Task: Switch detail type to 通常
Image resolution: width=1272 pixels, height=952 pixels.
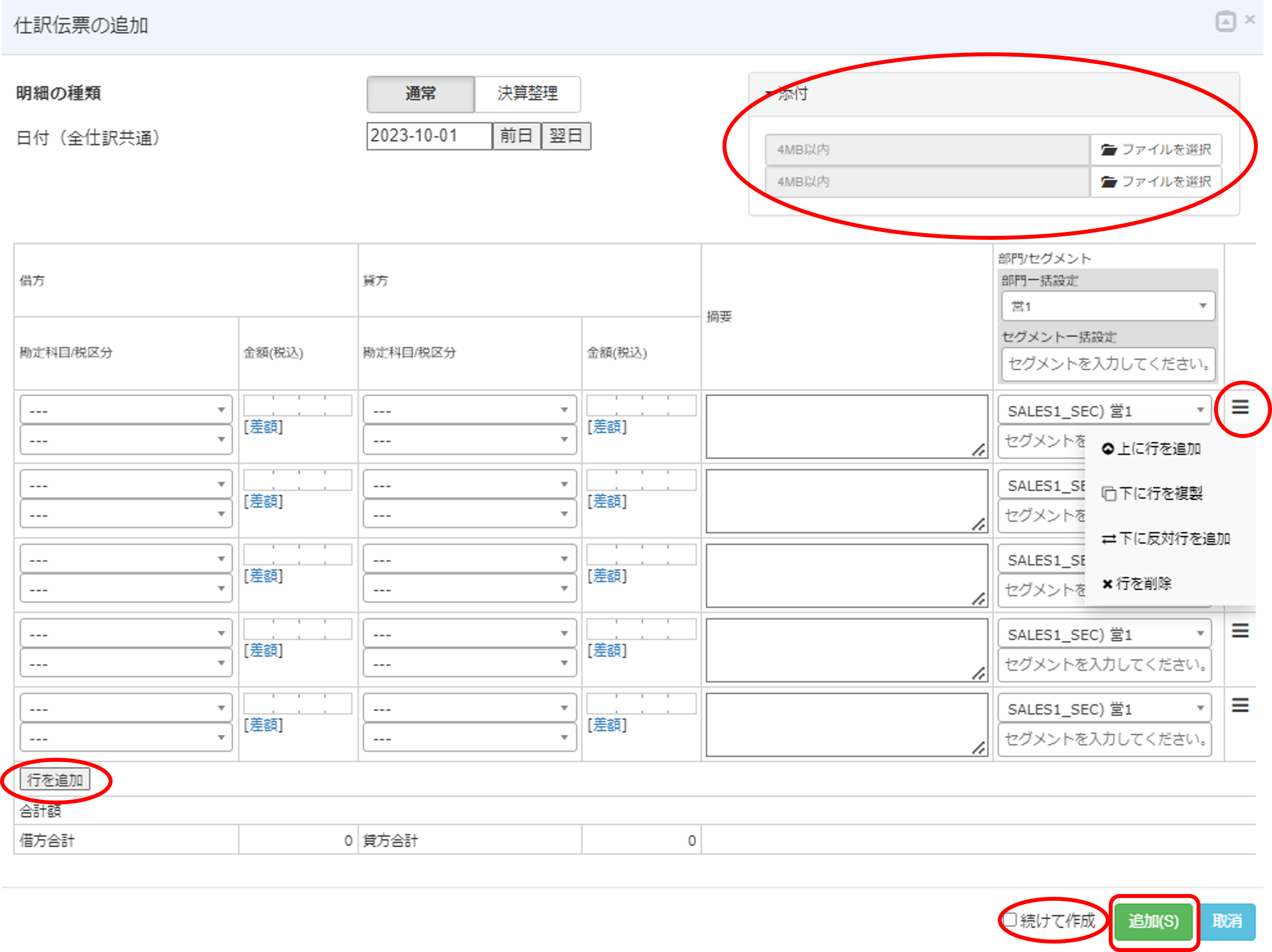Action: coord(421,93)
